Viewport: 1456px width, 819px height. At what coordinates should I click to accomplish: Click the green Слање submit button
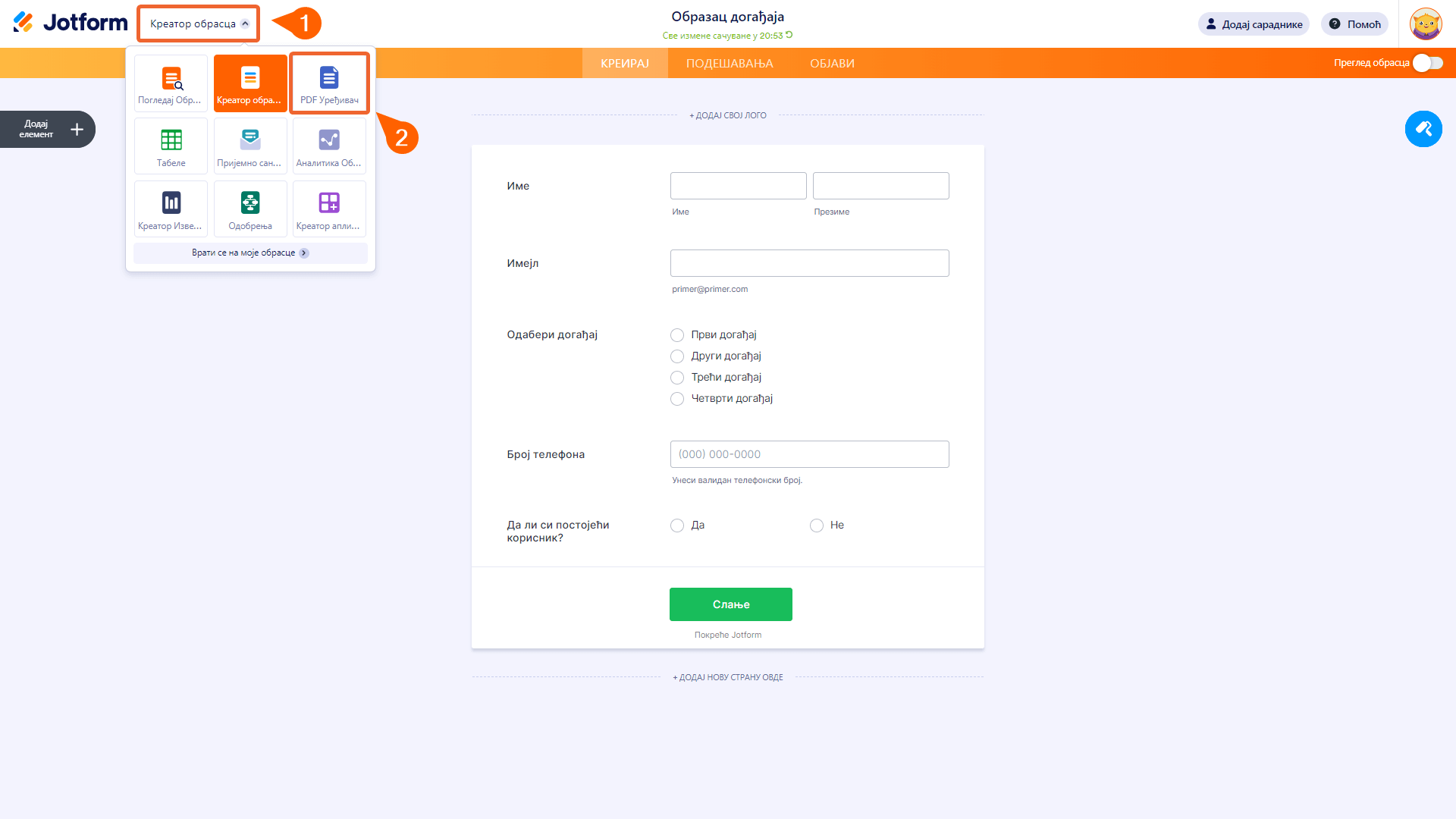click(x=730, y=604)
